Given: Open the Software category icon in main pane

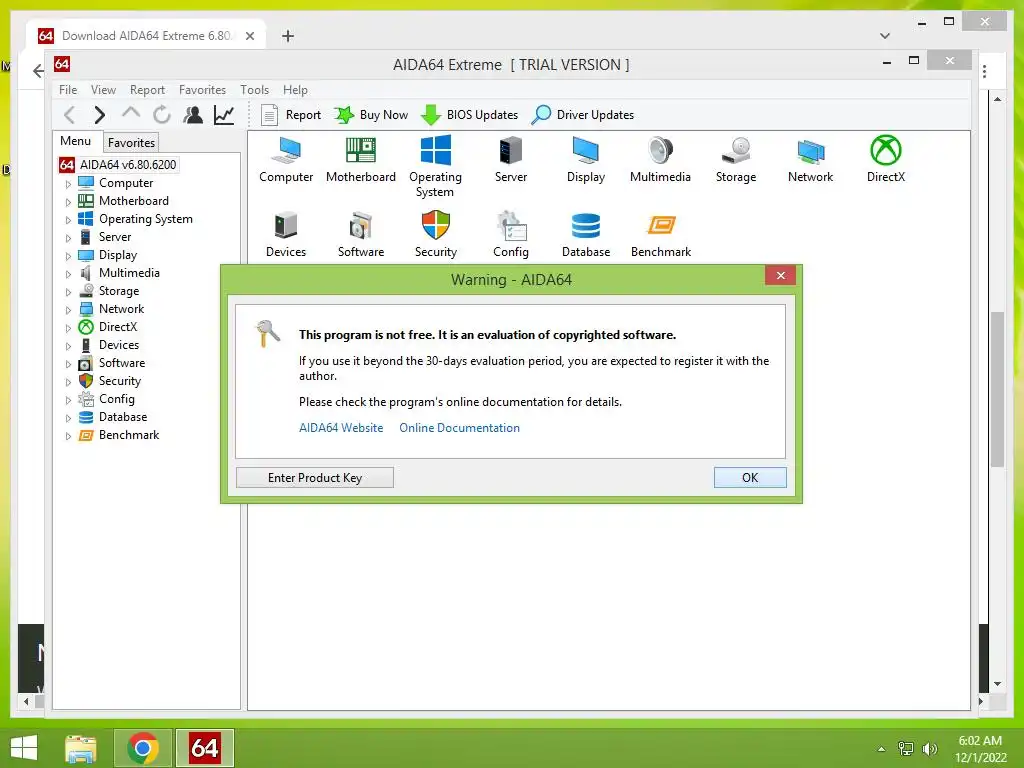Looking at the screenshot, I should 360,234.
